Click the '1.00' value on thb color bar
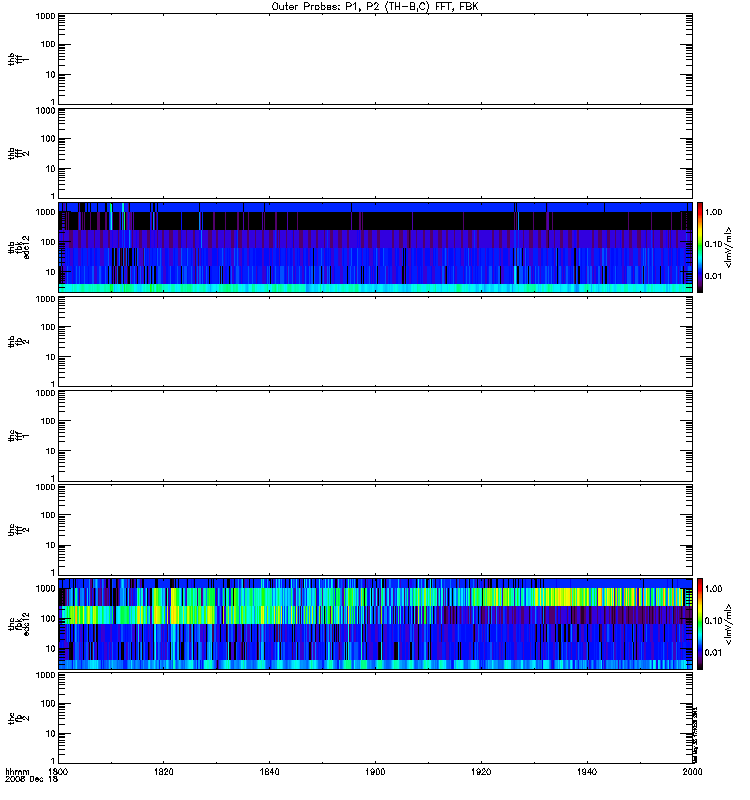This screenshot has width=750, height=800. click(713, 212)
